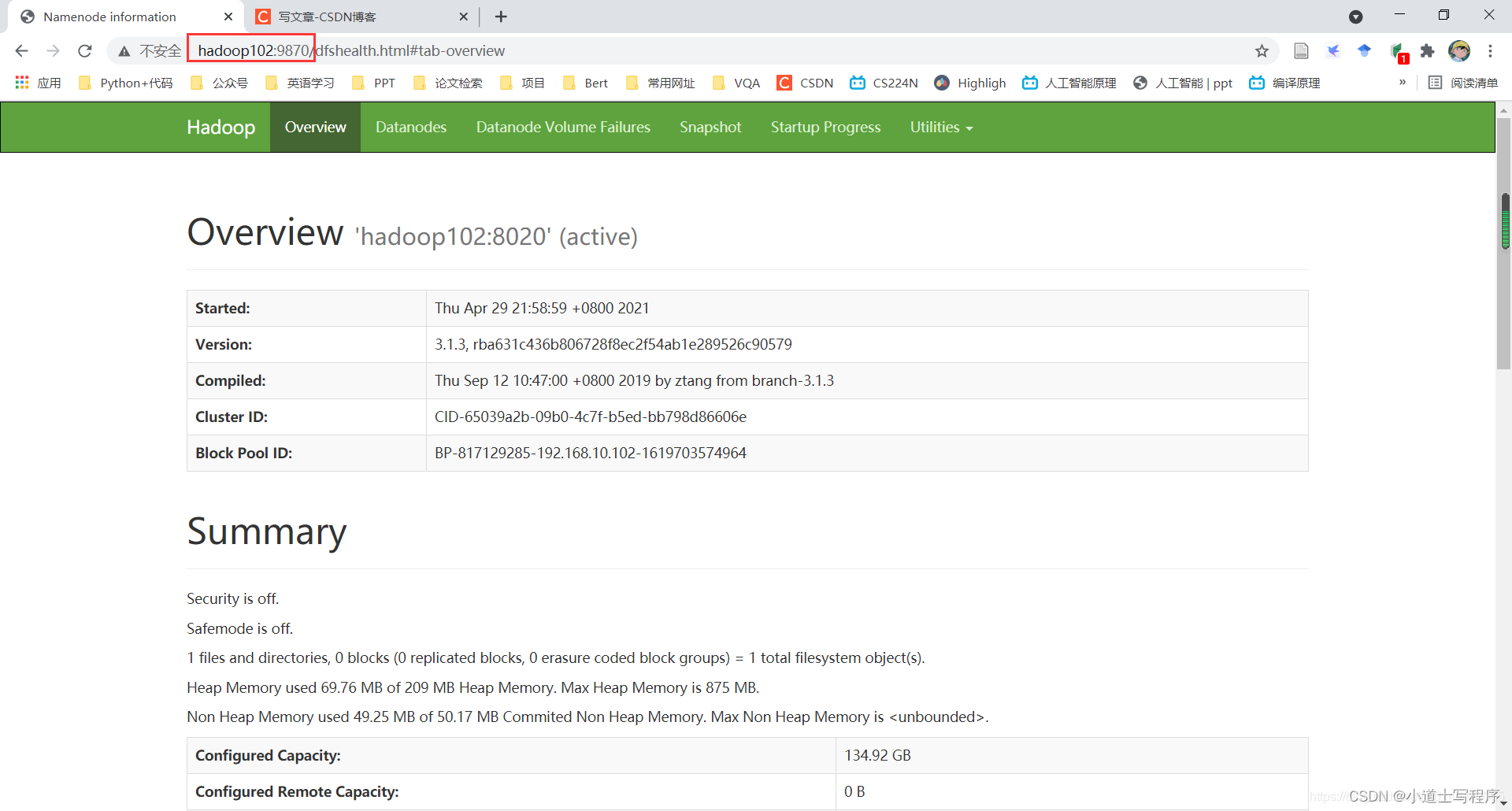Screen dimensions: 1512x811
Task: Open the 常用网址 bookmark folder
Action: [661, 83]
